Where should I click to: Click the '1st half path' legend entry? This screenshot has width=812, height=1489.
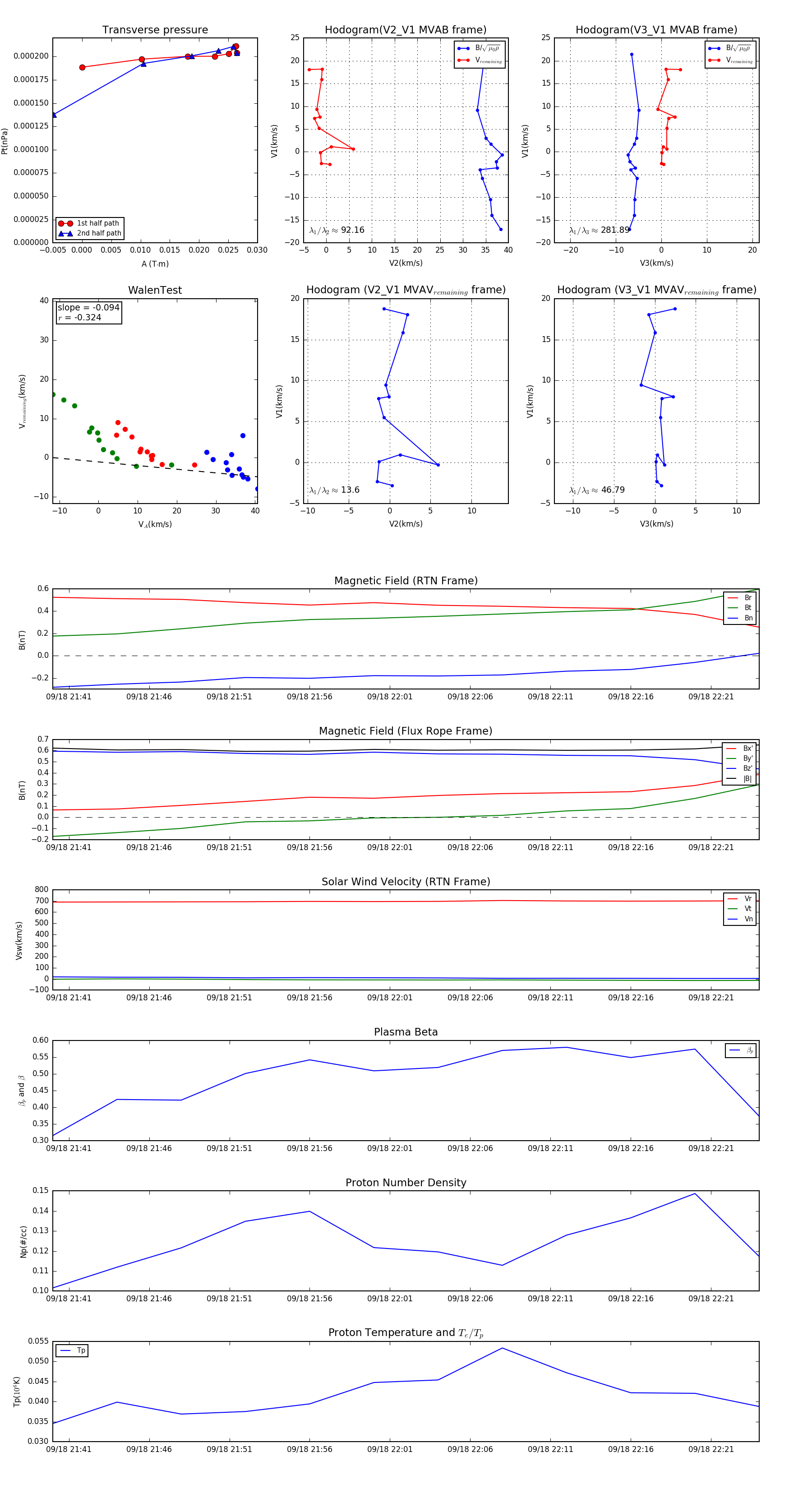point(90,223)
